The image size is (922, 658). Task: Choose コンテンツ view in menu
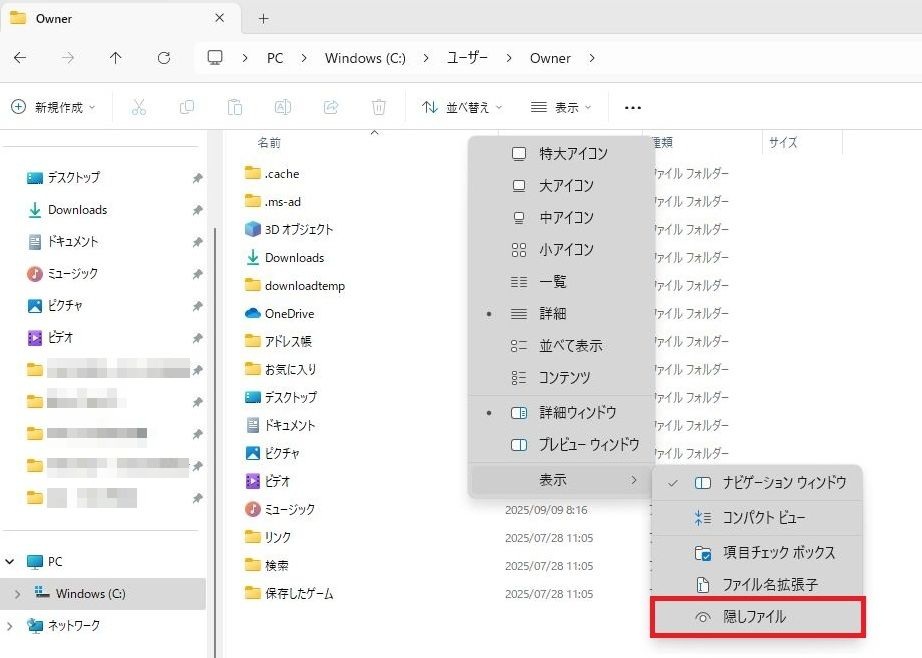565,378
